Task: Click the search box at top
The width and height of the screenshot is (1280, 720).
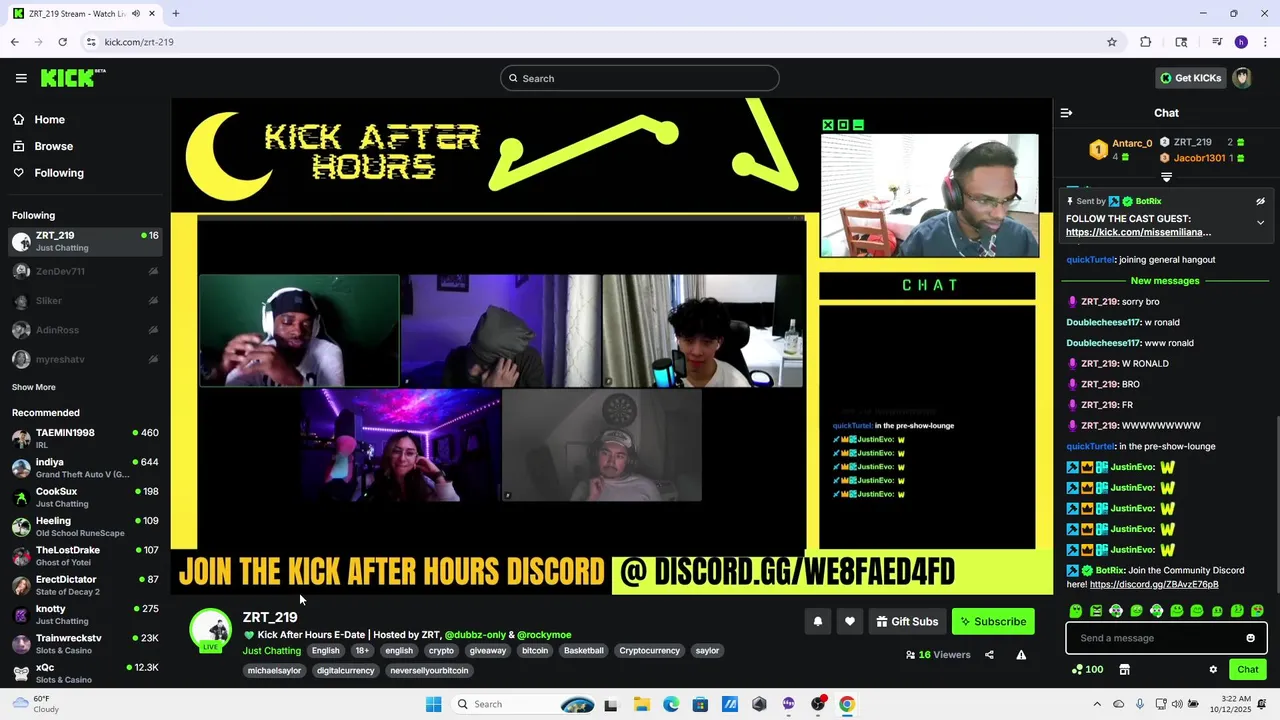Action: [x=640, y=78]
